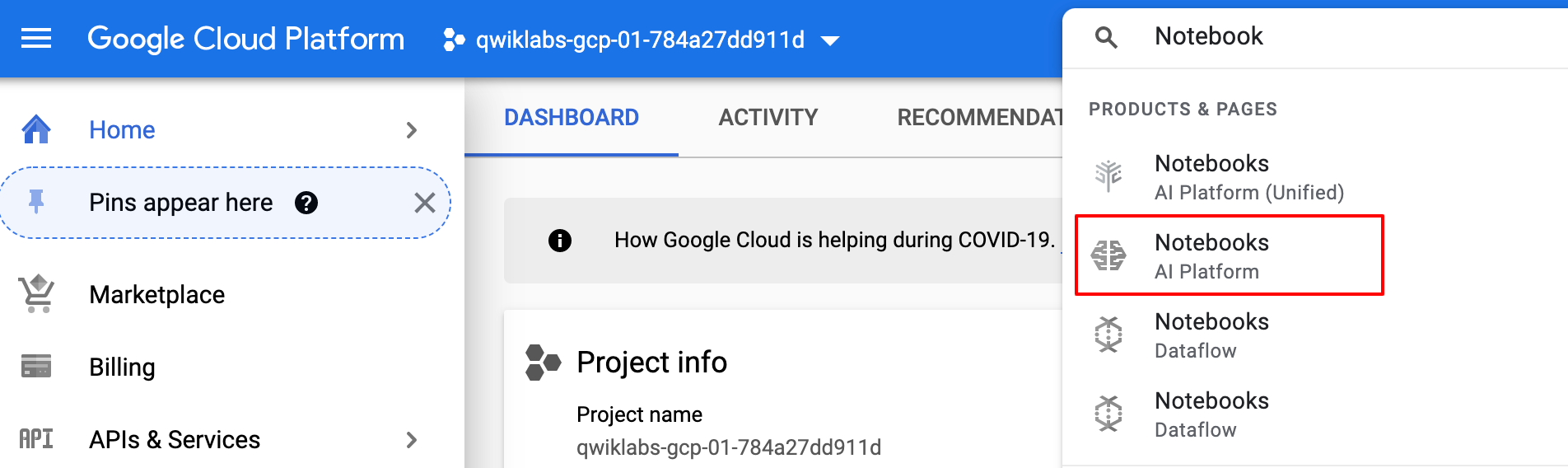Image resolution: width=1568 pixels, height=468 pixels.
Task: Click the Marketplace shopping cart icon
Action: click(36, 294)
